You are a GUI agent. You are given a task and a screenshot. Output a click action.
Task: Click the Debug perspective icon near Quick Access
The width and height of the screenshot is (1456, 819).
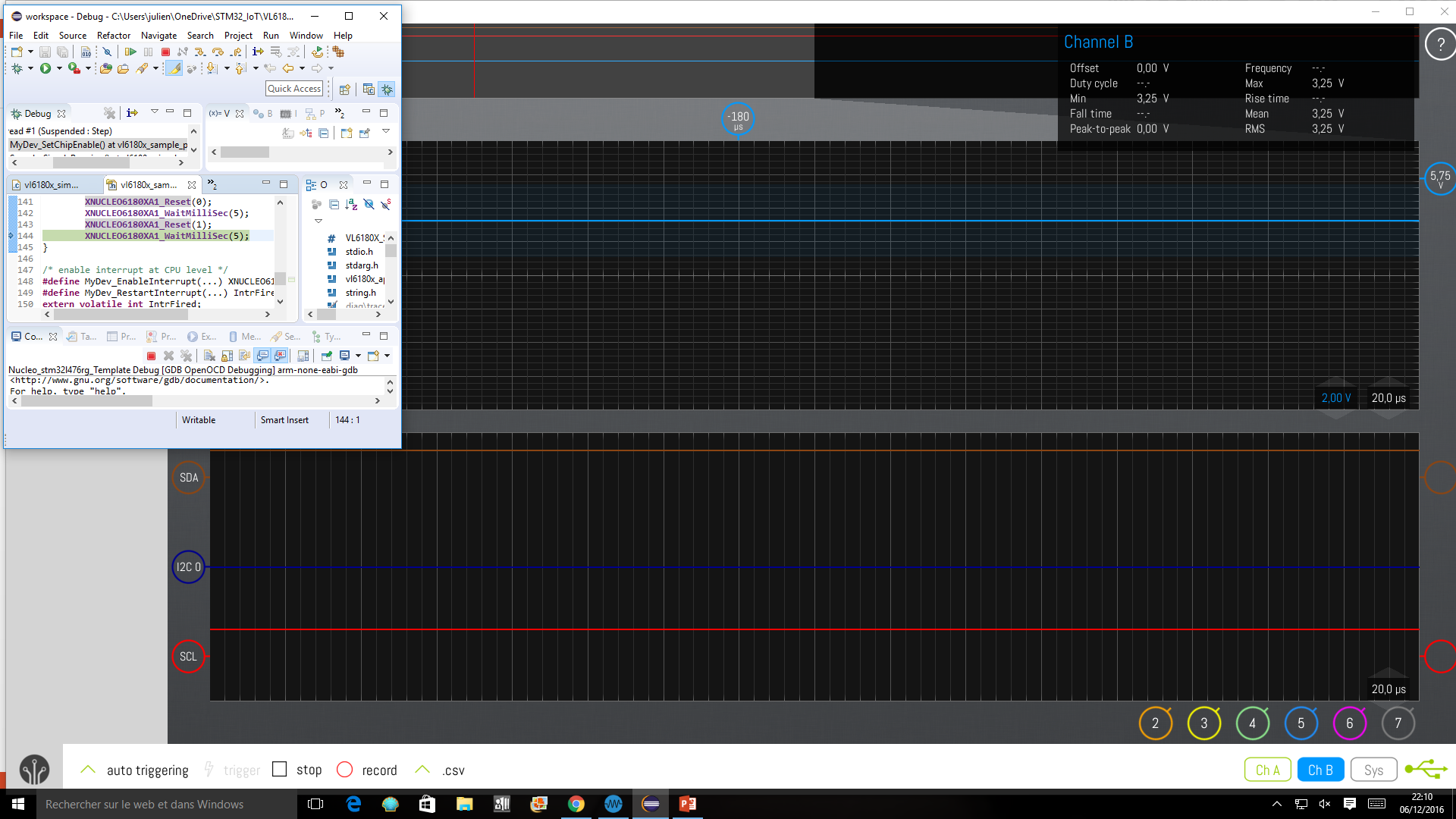(387, 89)
